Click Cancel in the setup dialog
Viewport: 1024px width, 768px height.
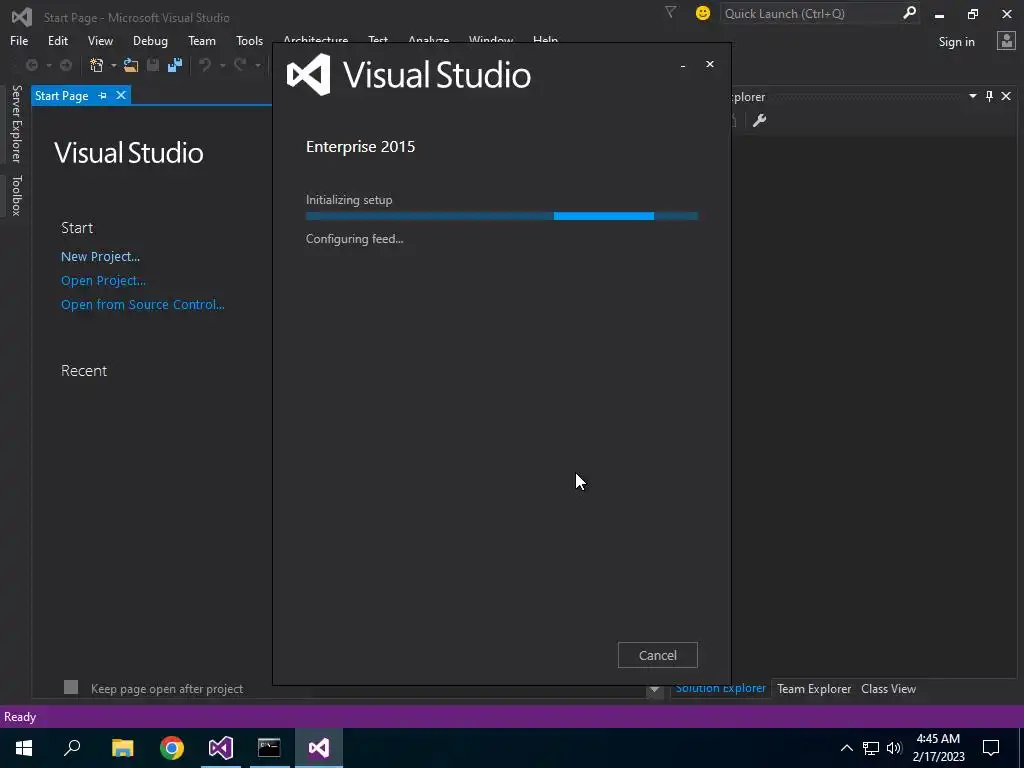pos(658,655)
